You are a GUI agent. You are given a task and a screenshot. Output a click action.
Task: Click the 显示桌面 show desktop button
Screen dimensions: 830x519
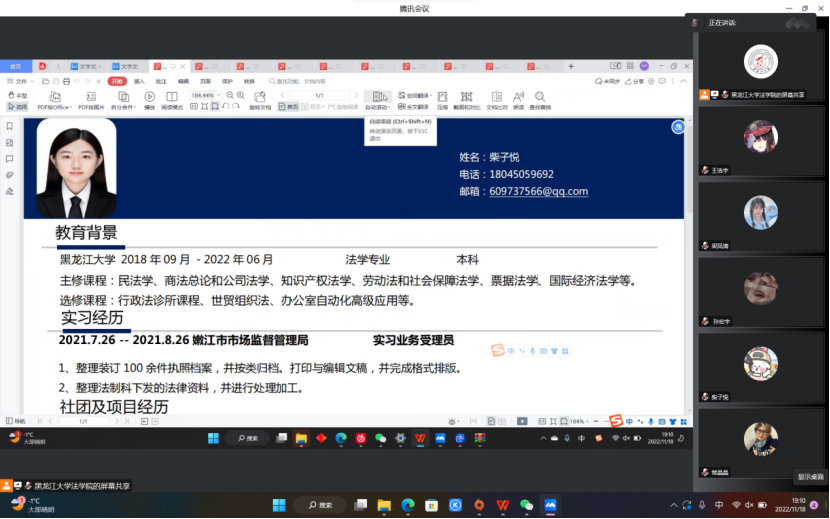[x=810, y=476]
